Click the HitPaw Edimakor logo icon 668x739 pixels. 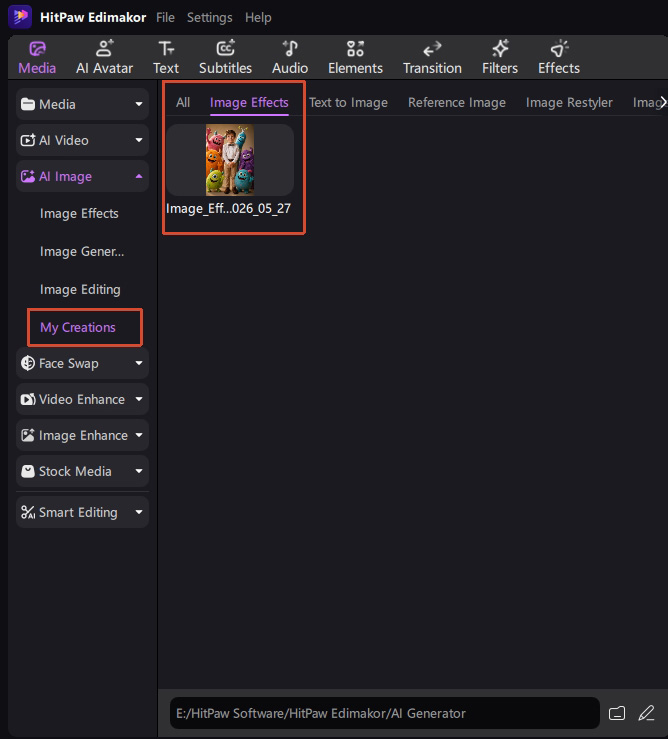tap(20, 16)
